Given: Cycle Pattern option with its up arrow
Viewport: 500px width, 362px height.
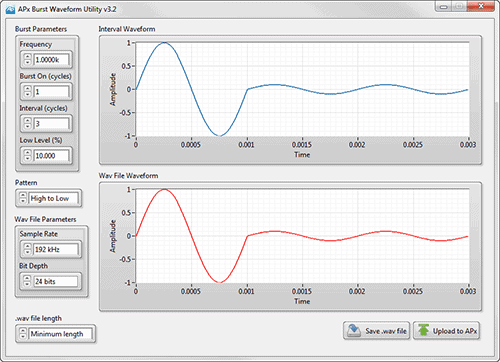Looking at the screenshot, I should click(23, 195).
